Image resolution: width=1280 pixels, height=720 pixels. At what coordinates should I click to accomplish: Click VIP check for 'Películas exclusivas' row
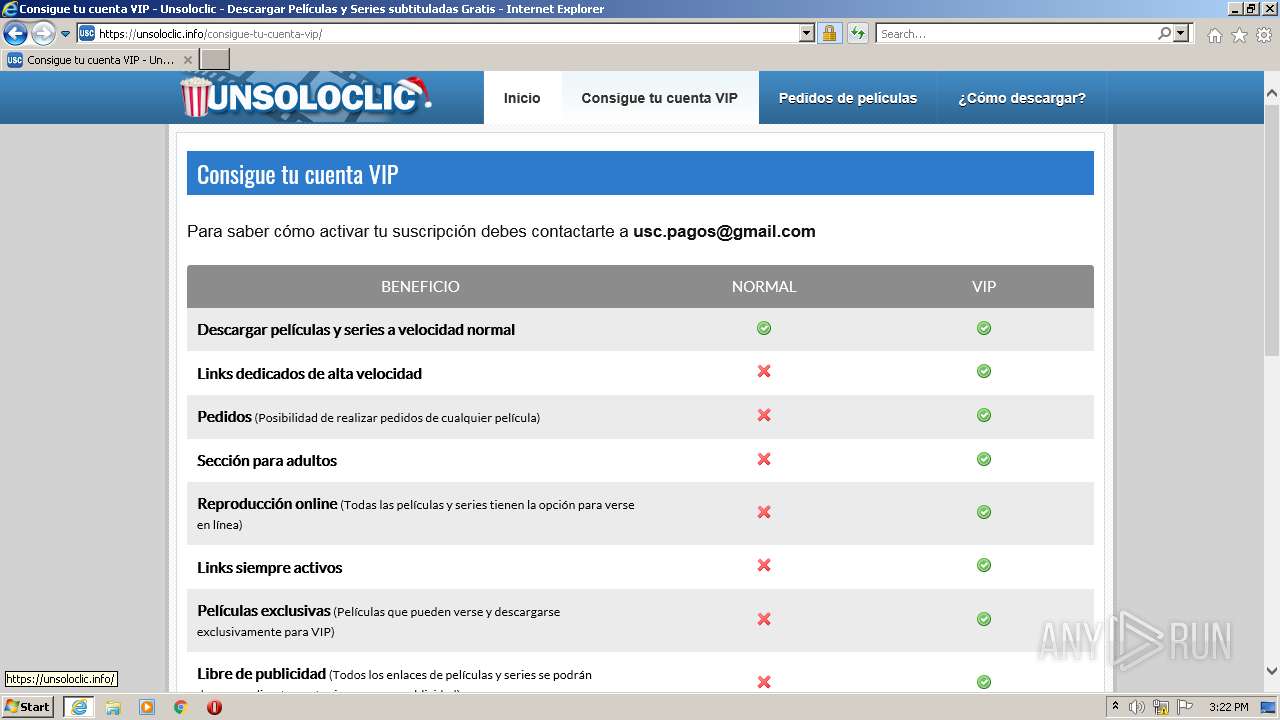(x=984, y=619)
